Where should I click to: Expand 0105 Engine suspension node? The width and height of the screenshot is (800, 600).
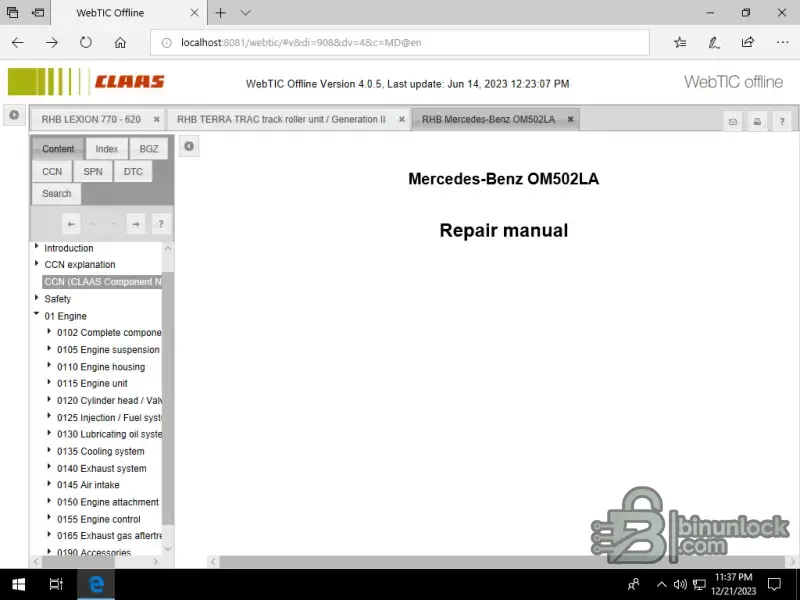(49, 348)
